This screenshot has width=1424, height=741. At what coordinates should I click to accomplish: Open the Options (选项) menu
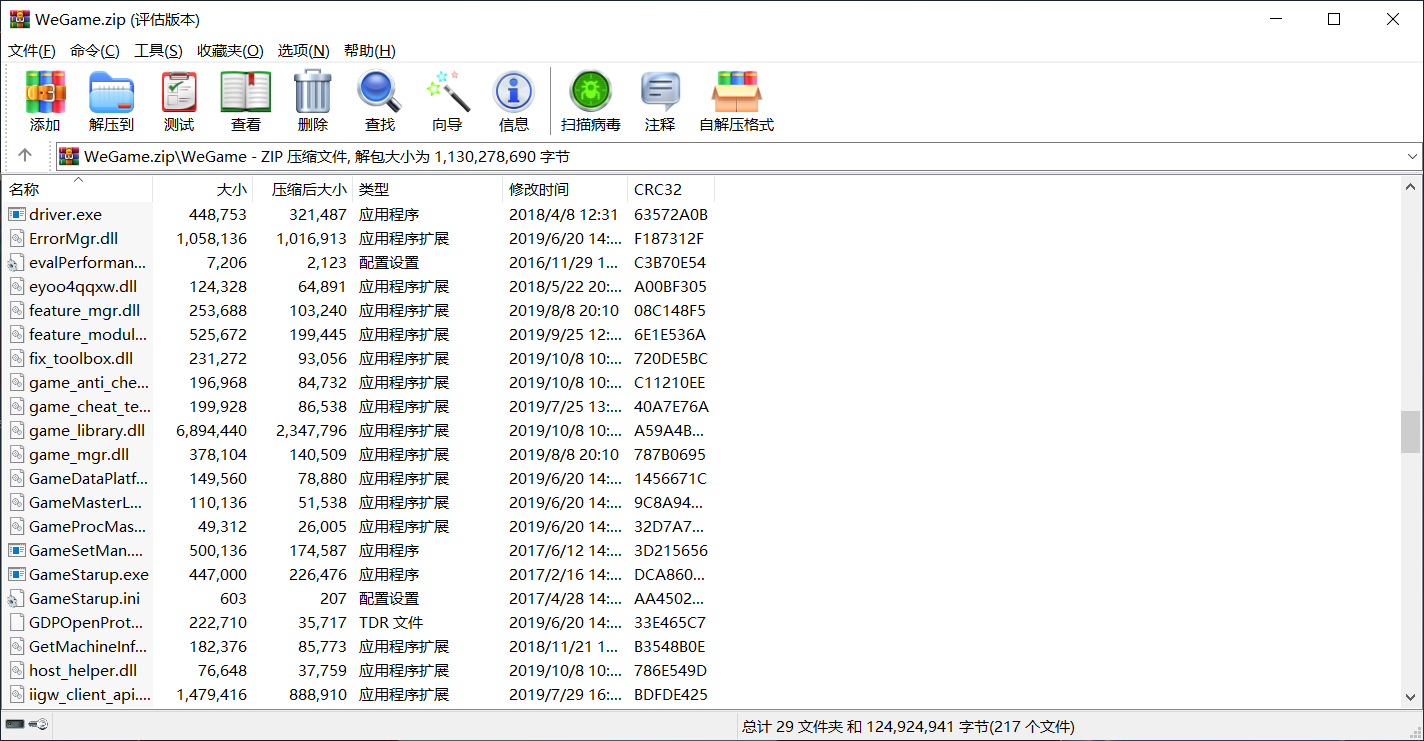tap(304, 51)
